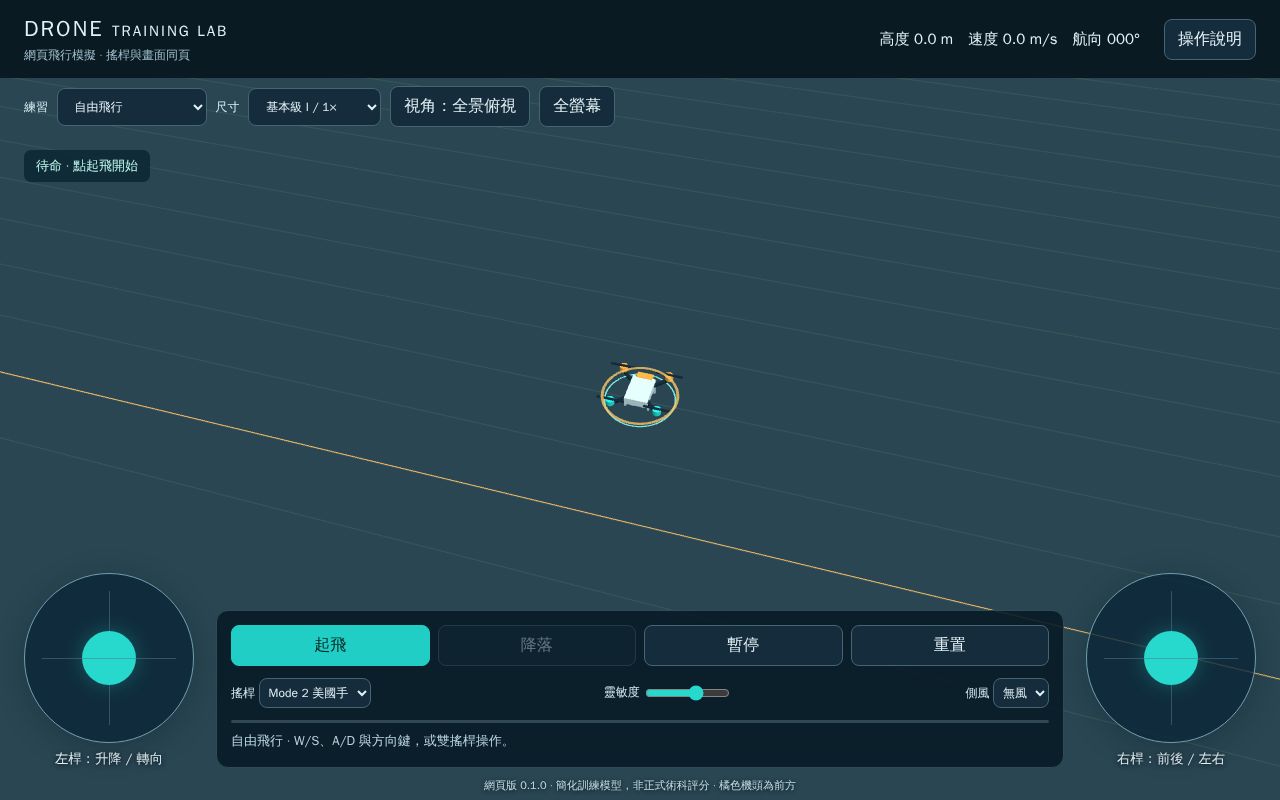Click the right joystick knob
The width and height of the screenshot is (1280, 800).
(x=1171, y=658)
